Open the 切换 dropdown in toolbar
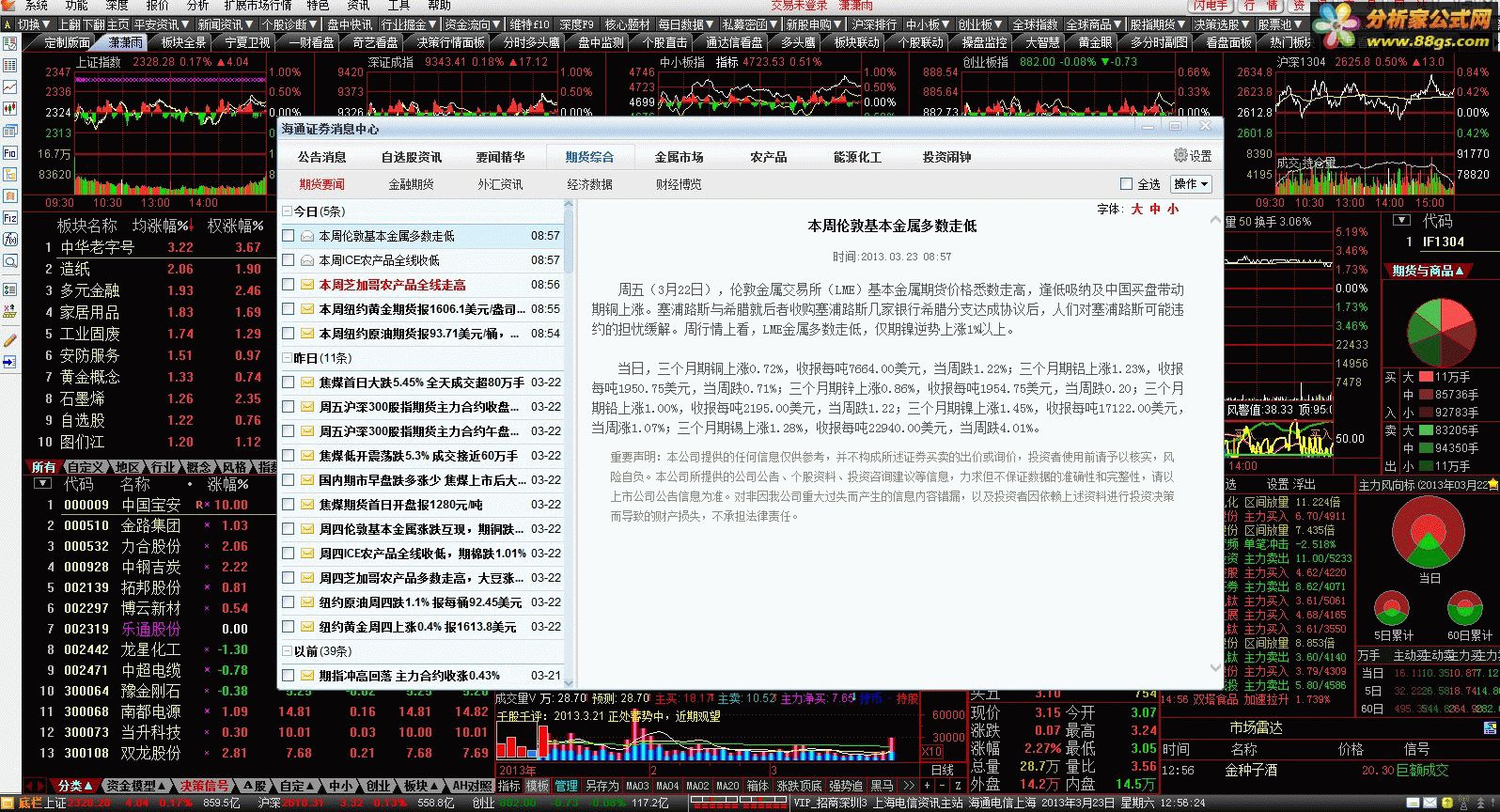This screenshot has width=1500, height=812. (35, 24)
